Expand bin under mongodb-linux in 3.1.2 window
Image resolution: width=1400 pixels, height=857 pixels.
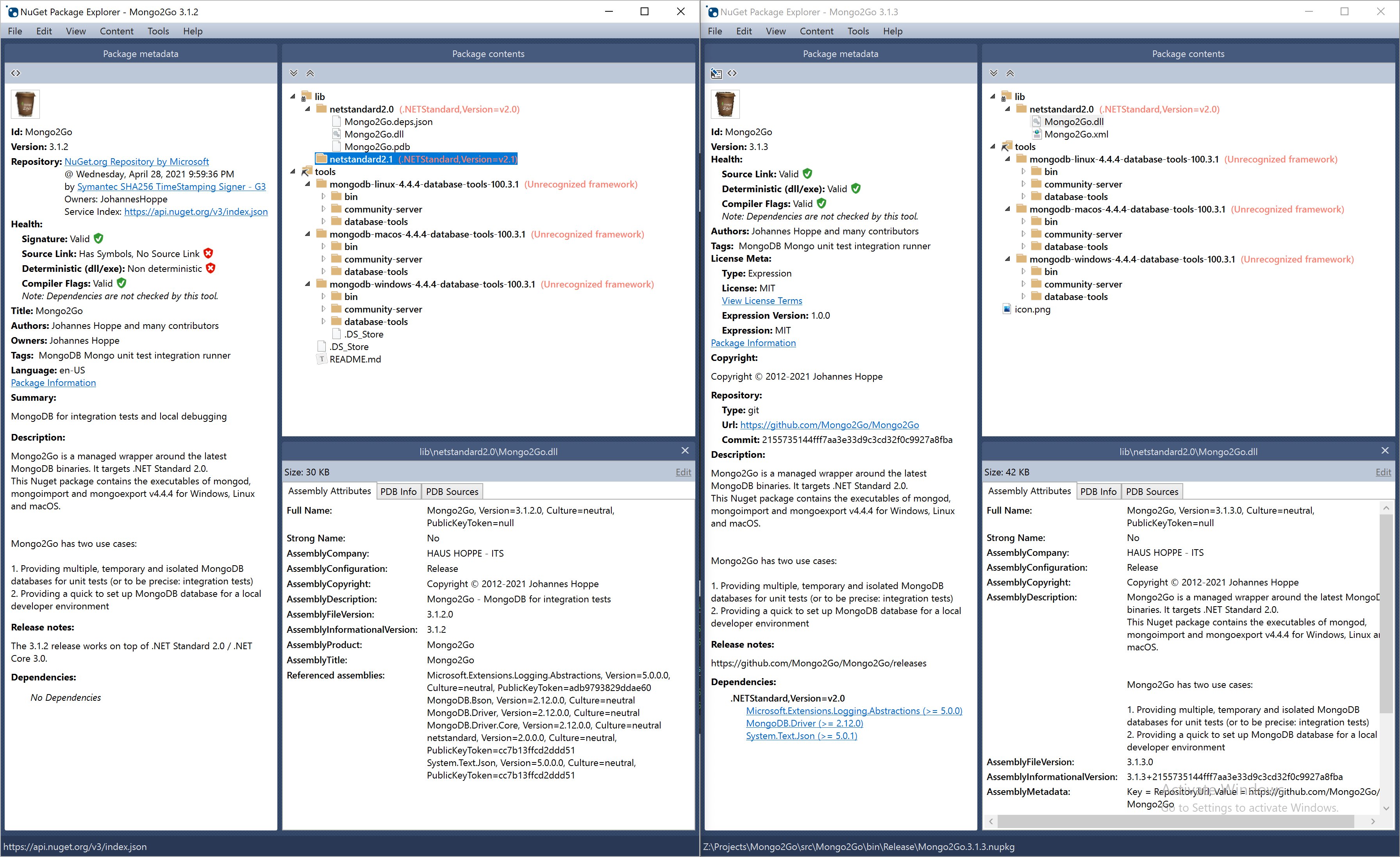pyautogui.click(x=323, y=196)
